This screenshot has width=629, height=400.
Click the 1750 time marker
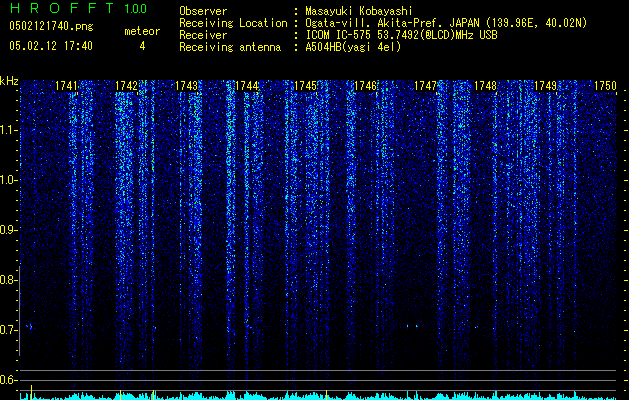point(605,86)
